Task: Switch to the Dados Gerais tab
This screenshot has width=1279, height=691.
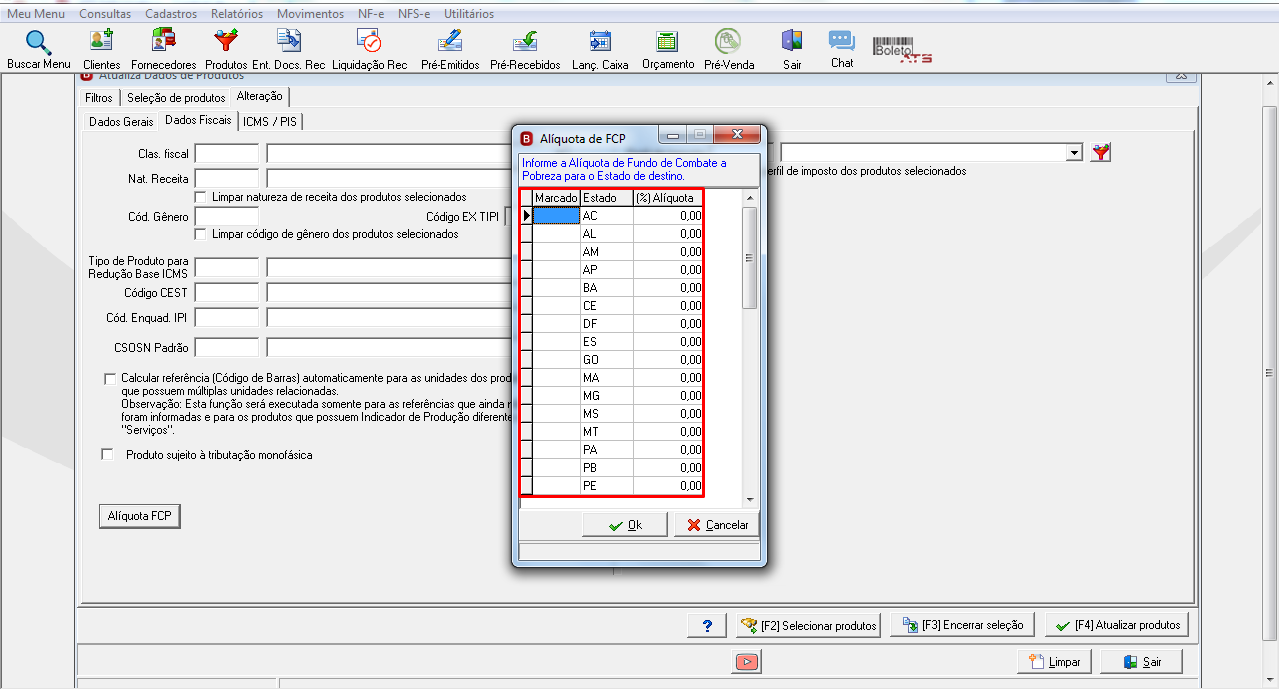Action: pyautogui.click(x=121, y=121)
